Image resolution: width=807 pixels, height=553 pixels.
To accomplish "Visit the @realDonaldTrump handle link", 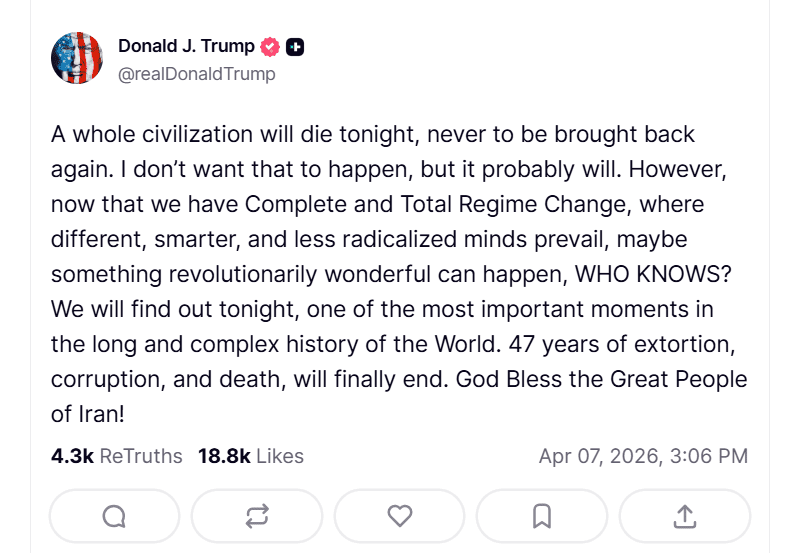I will pyautogui.click(x=197, y=74).
